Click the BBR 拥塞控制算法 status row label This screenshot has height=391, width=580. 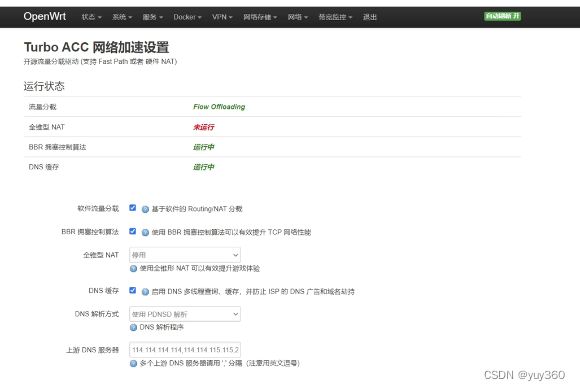tap(57, 147)
